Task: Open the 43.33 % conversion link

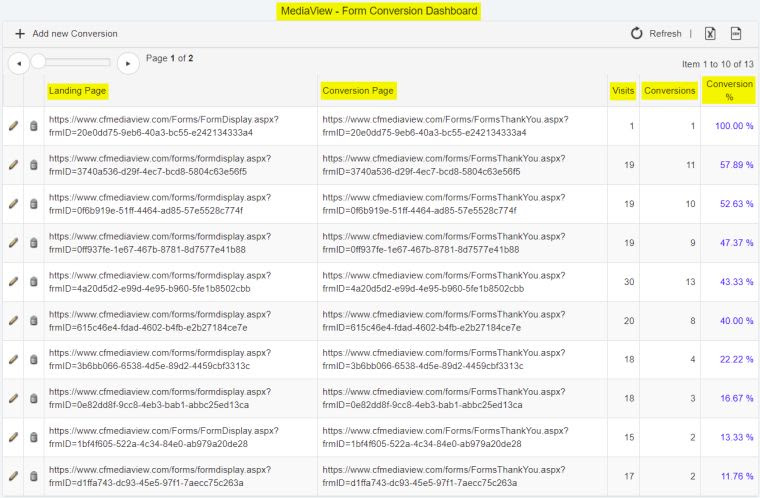Action: pos(736,281)
